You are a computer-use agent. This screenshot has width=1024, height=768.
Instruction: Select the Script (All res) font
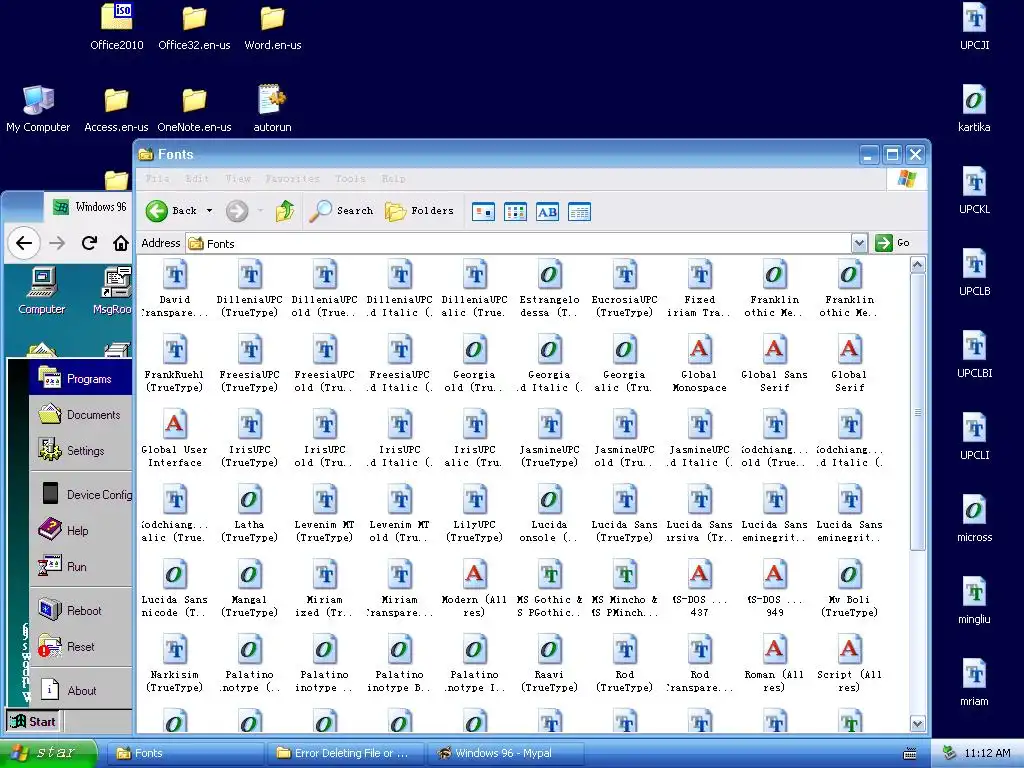[x=850, y=664]
